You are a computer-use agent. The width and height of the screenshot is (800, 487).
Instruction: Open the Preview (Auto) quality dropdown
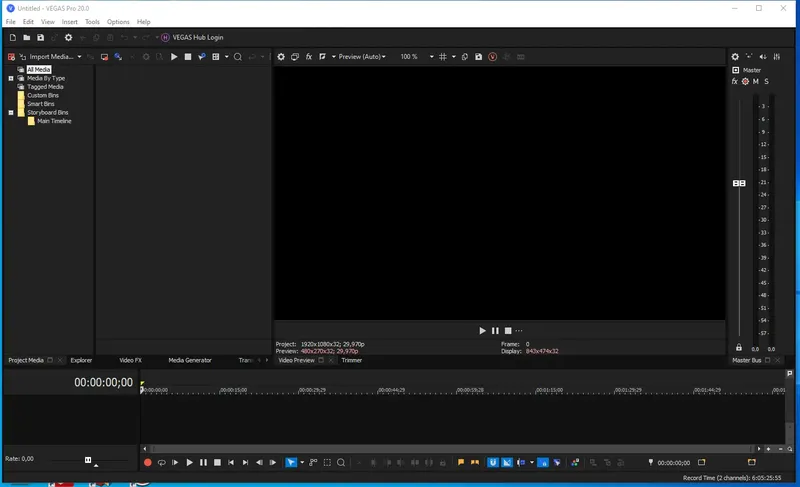pos(362,57)
